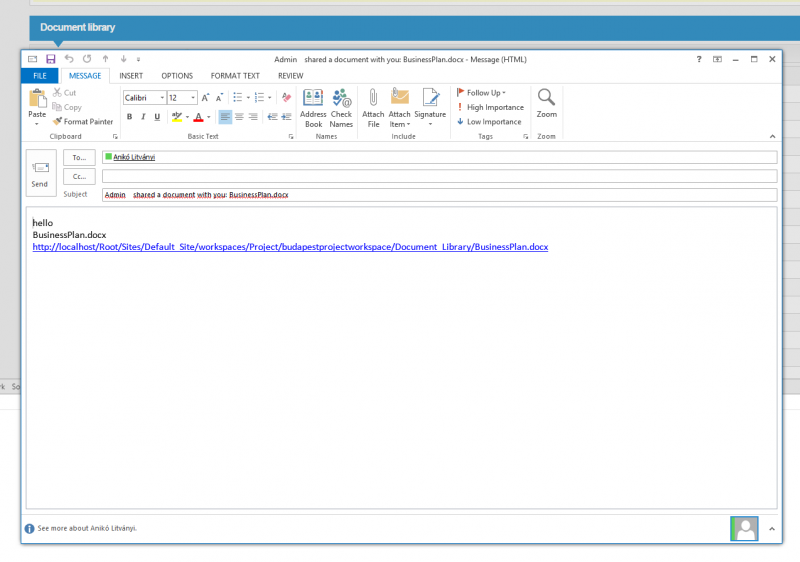
Task: Cut the selected text
Action: click(64, 93)
